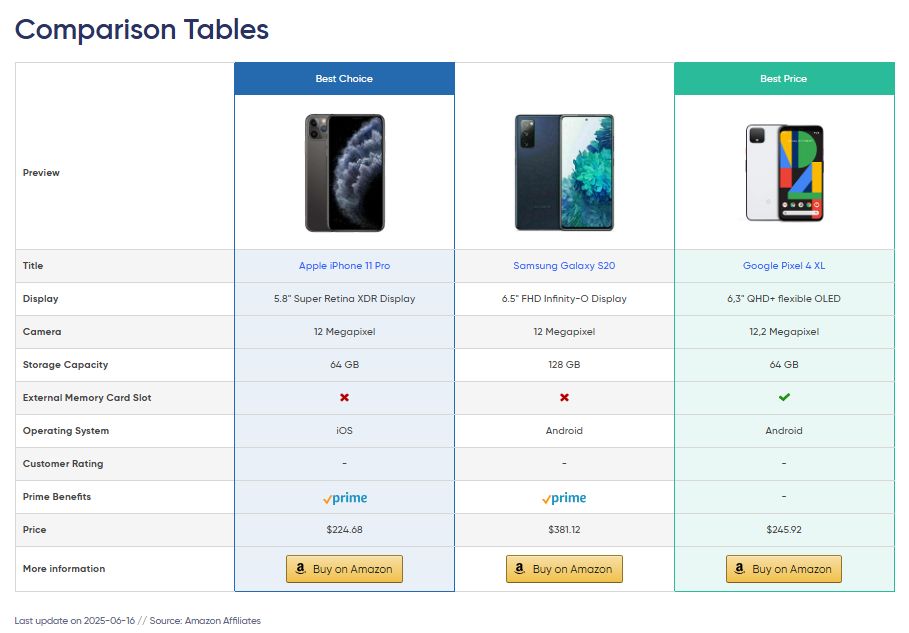
Task: Click the Best Price green ribbon header
Action: click(784, 79)
